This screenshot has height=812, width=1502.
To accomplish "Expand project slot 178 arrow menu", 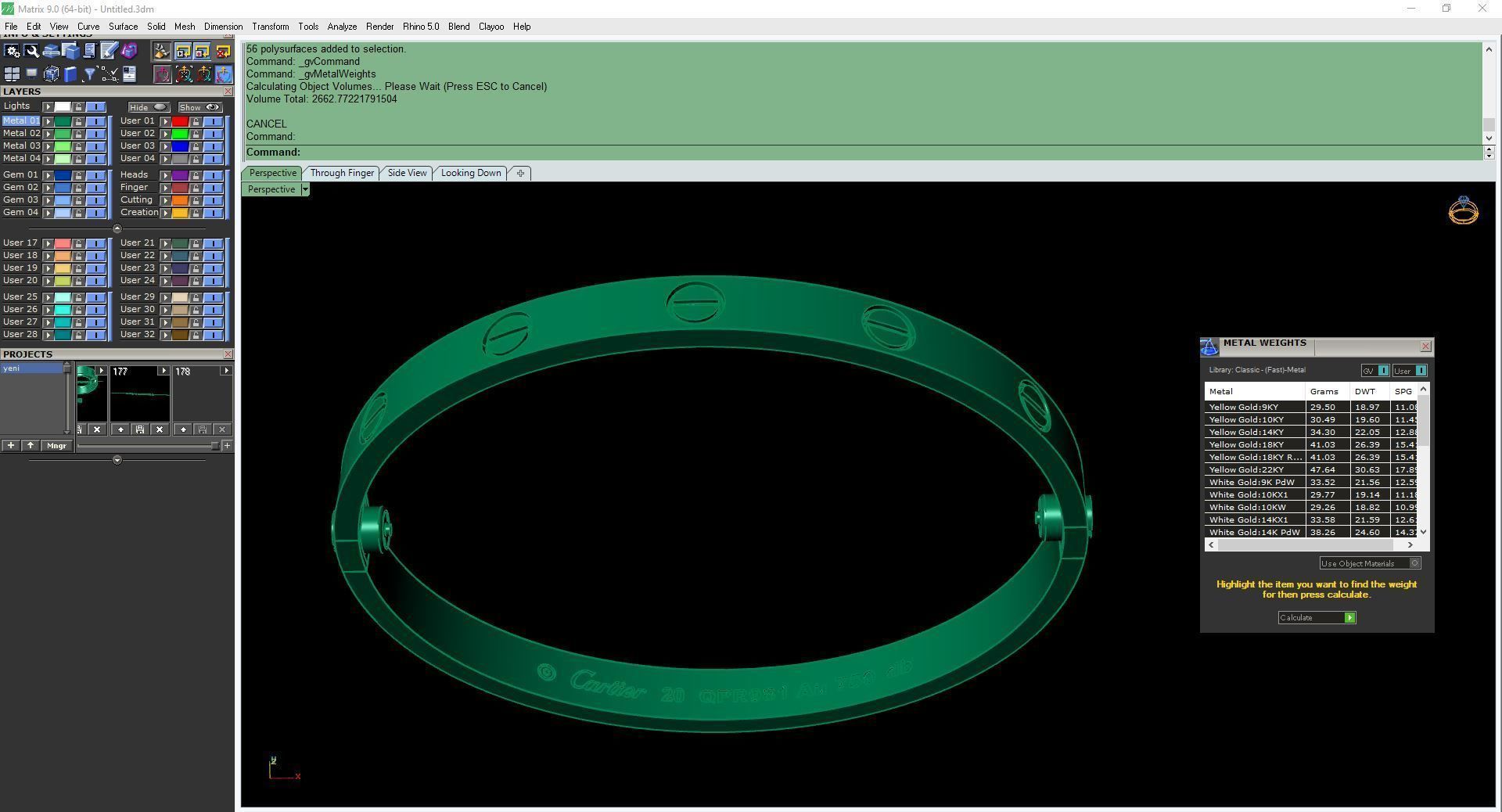I will point(225,371).
